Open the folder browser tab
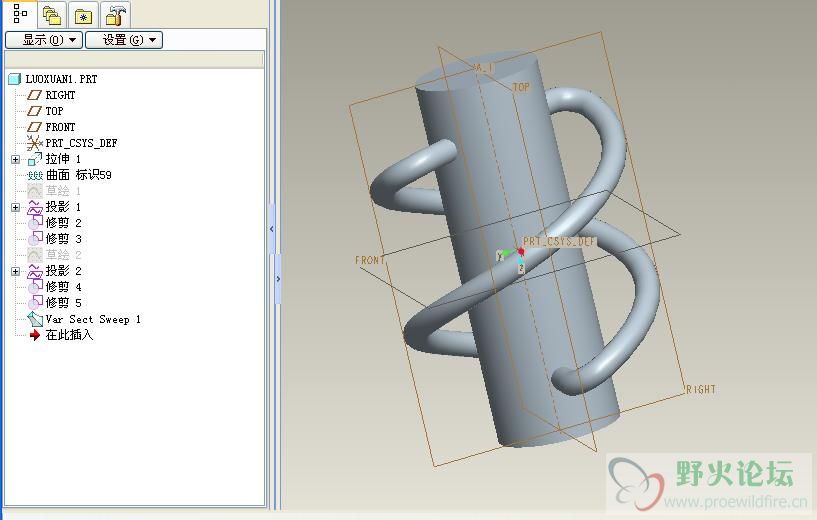The image size is (817, 520). 52,15
